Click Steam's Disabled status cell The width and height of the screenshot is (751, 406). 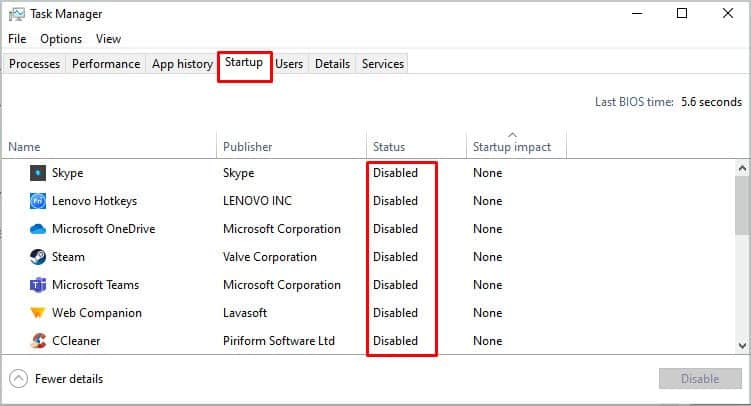(395, 257)
